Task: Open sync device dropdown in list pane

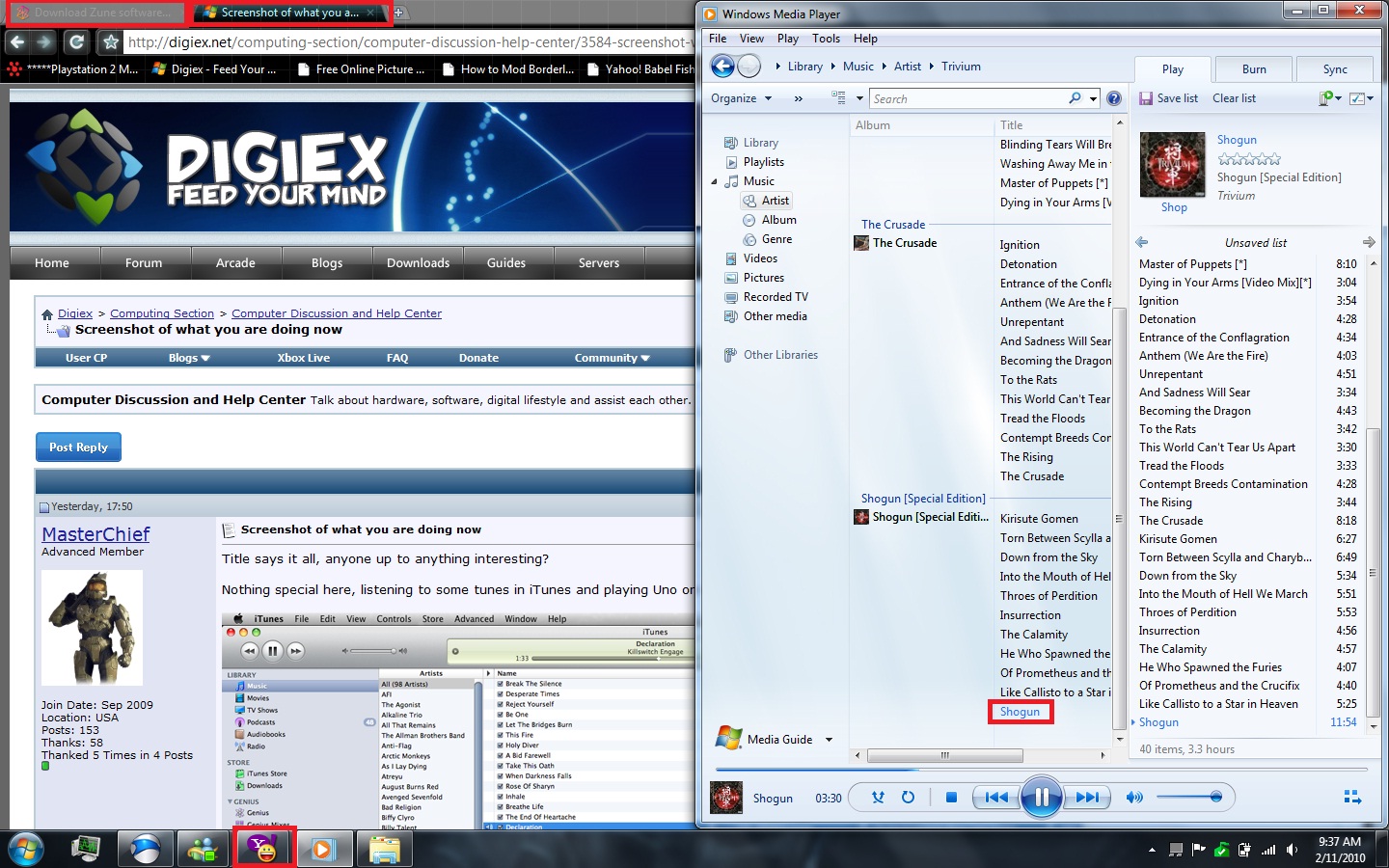Action: pyautogui.click(x=1330, y=98)
